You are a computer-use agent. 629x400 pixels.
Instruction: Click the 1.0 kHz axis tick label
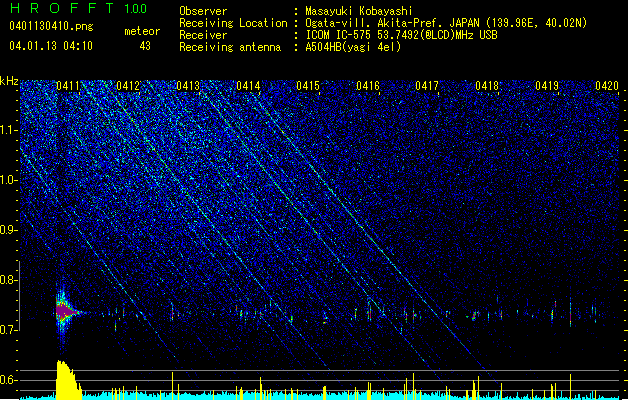[9, 180]
